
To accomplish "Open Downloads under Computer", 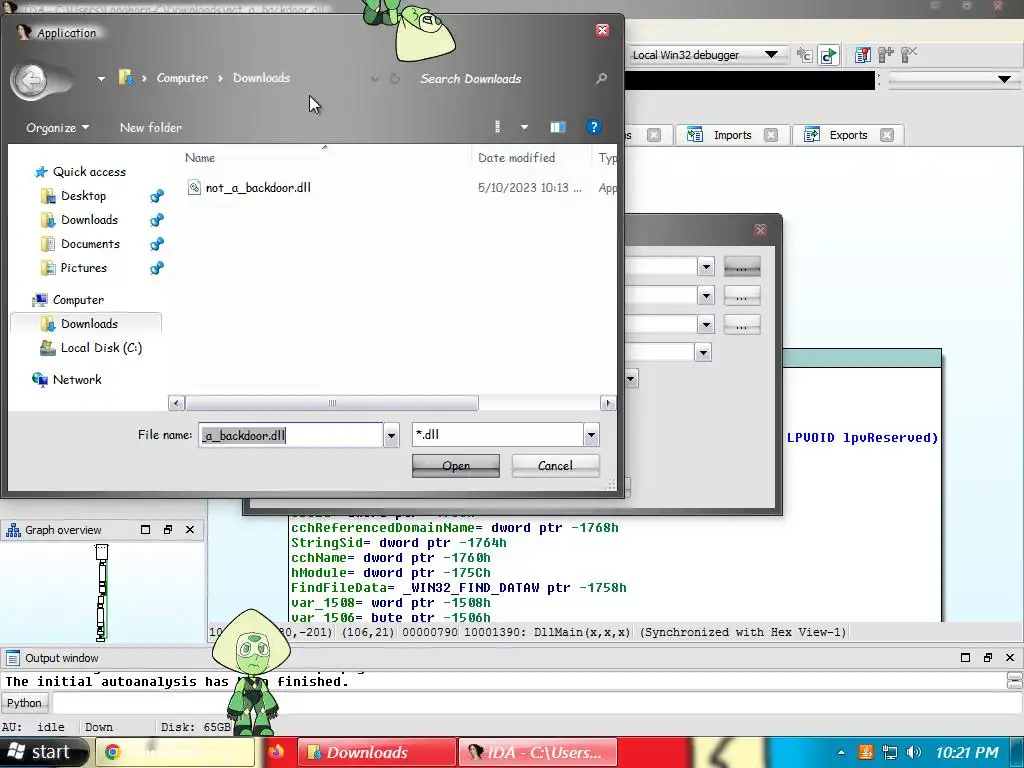I will pyautogui.click(x=89, y=324).
